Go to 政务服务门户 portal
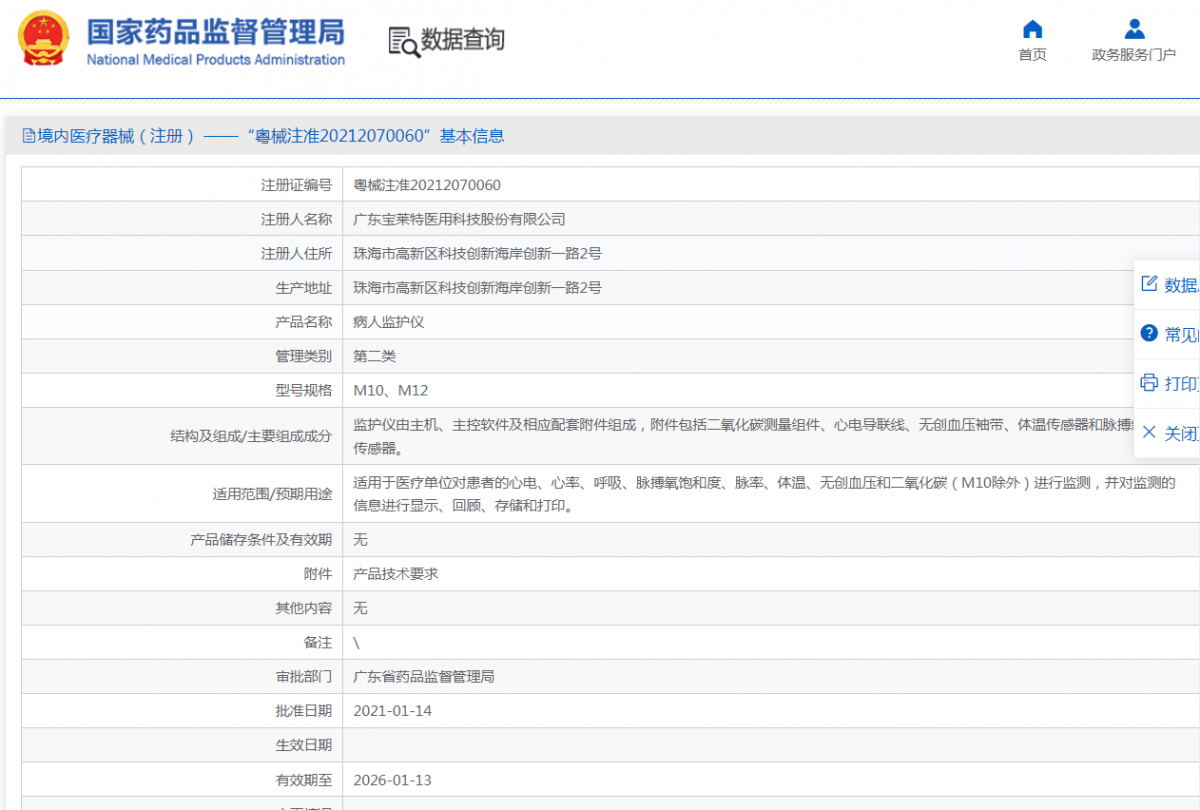 point(1133,55)
